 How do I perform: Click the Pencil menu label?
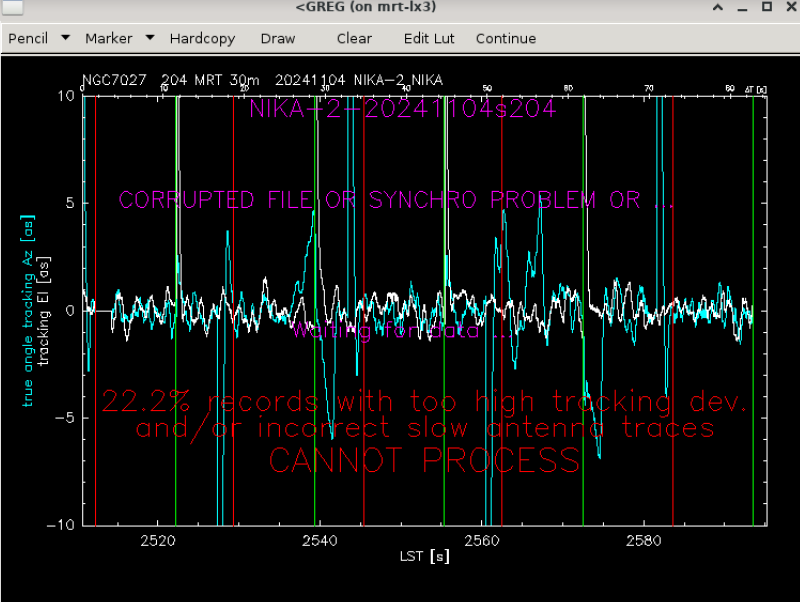[x=27, y=38]
